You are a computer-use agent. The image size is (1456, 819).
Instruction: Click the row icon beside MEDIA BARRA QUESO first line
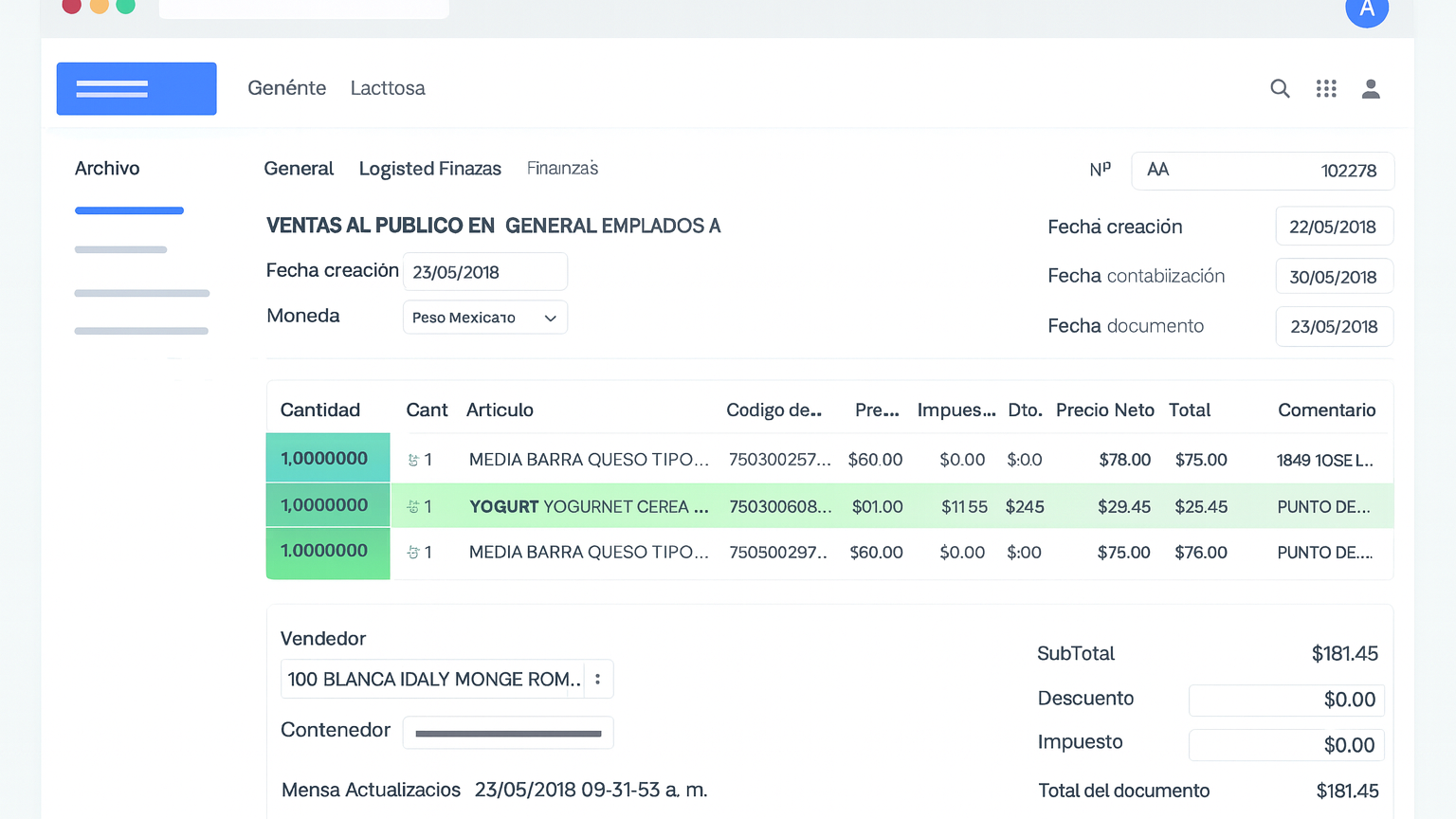point(413,460)
